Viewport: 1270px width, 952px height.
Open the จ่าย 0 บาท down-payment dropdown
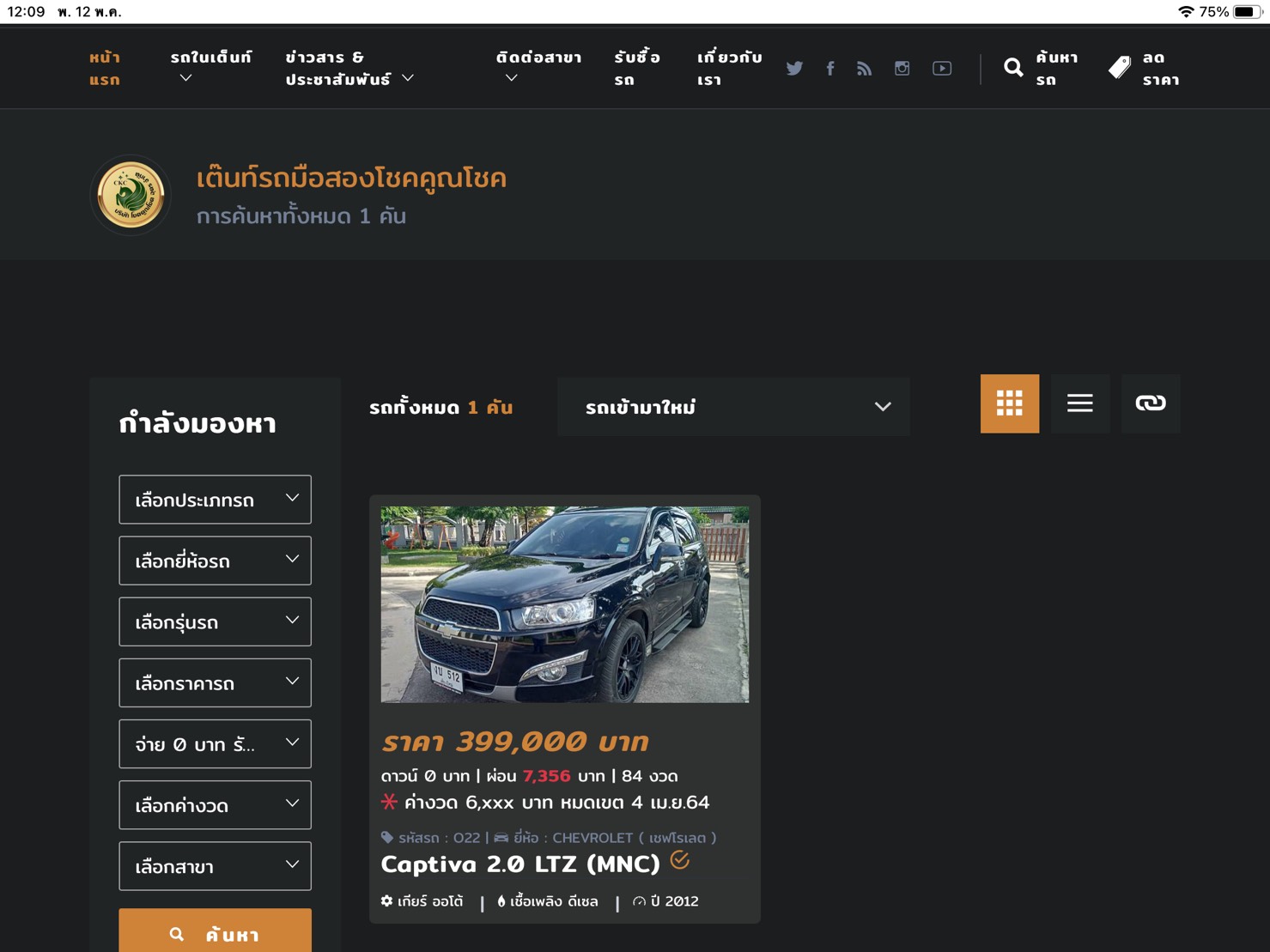click(215, 743)
